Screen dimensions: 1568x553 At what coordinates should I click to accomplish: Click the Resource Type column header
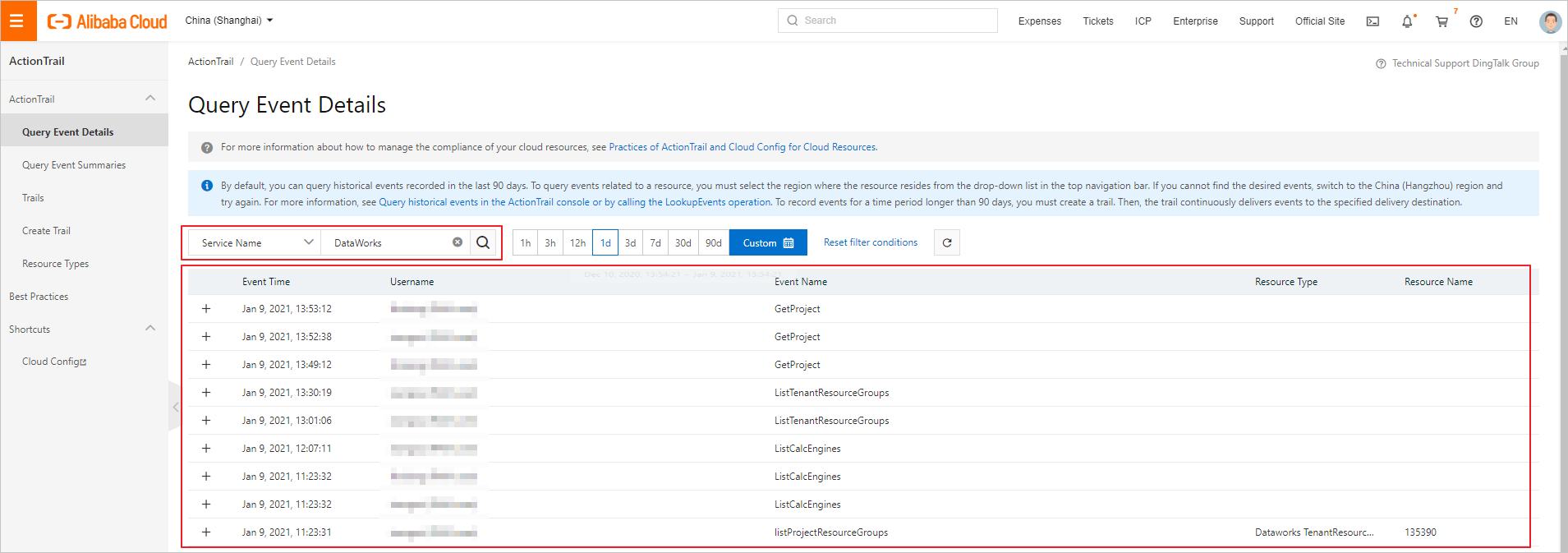1286,282
